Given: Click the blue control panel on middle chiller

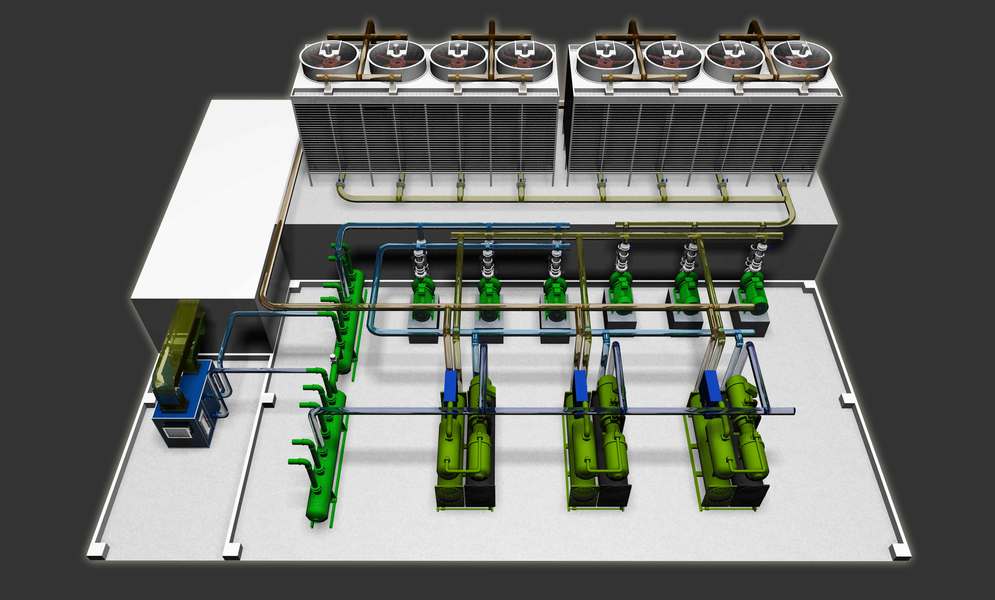Looking at the screenshot, I should point(579,386).
